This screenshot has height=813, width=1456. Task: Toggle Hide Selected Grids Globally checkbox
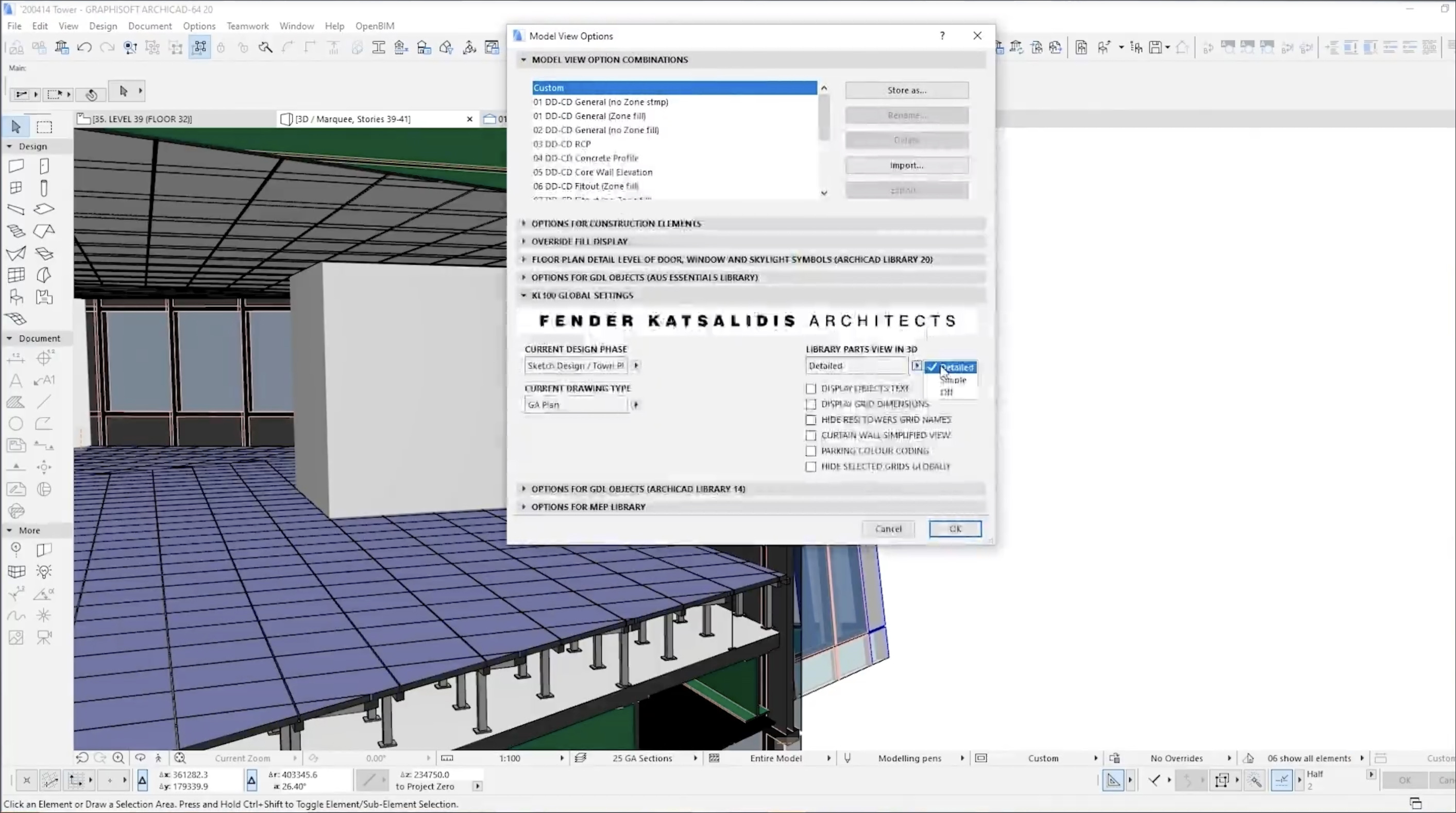coord(811,466)
